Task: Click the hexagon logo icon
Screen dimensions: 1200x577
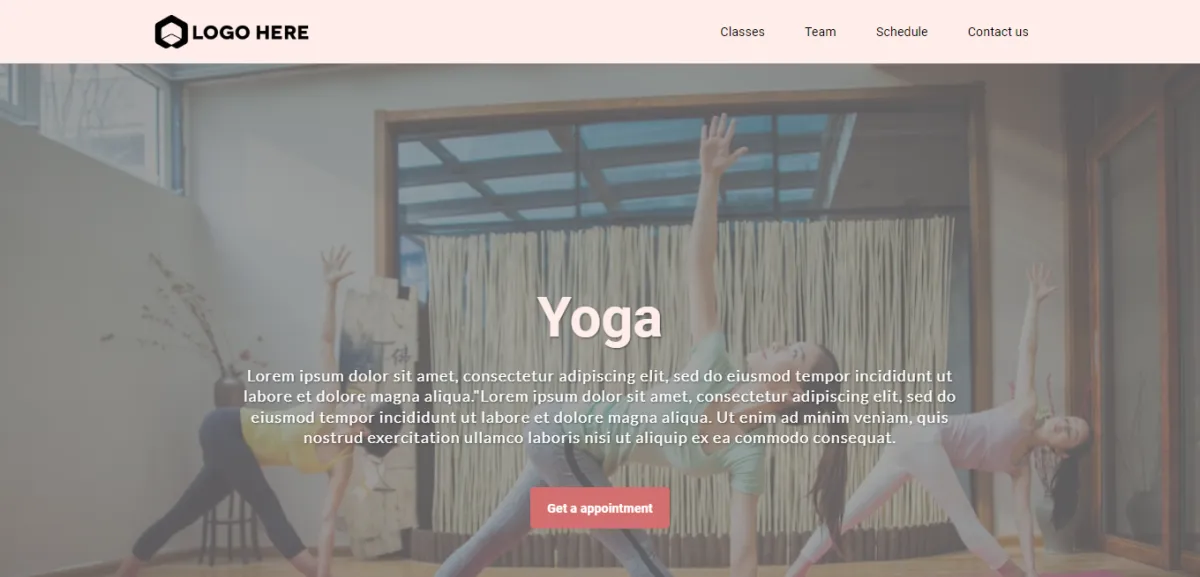Action: [x=171, y=32]
